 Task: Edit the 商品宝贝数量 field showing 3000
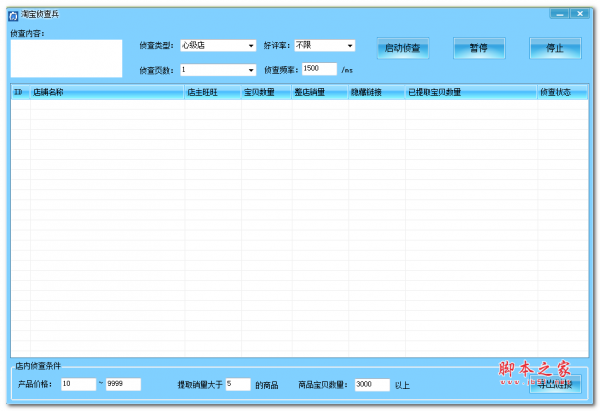(x=372, y=385)
